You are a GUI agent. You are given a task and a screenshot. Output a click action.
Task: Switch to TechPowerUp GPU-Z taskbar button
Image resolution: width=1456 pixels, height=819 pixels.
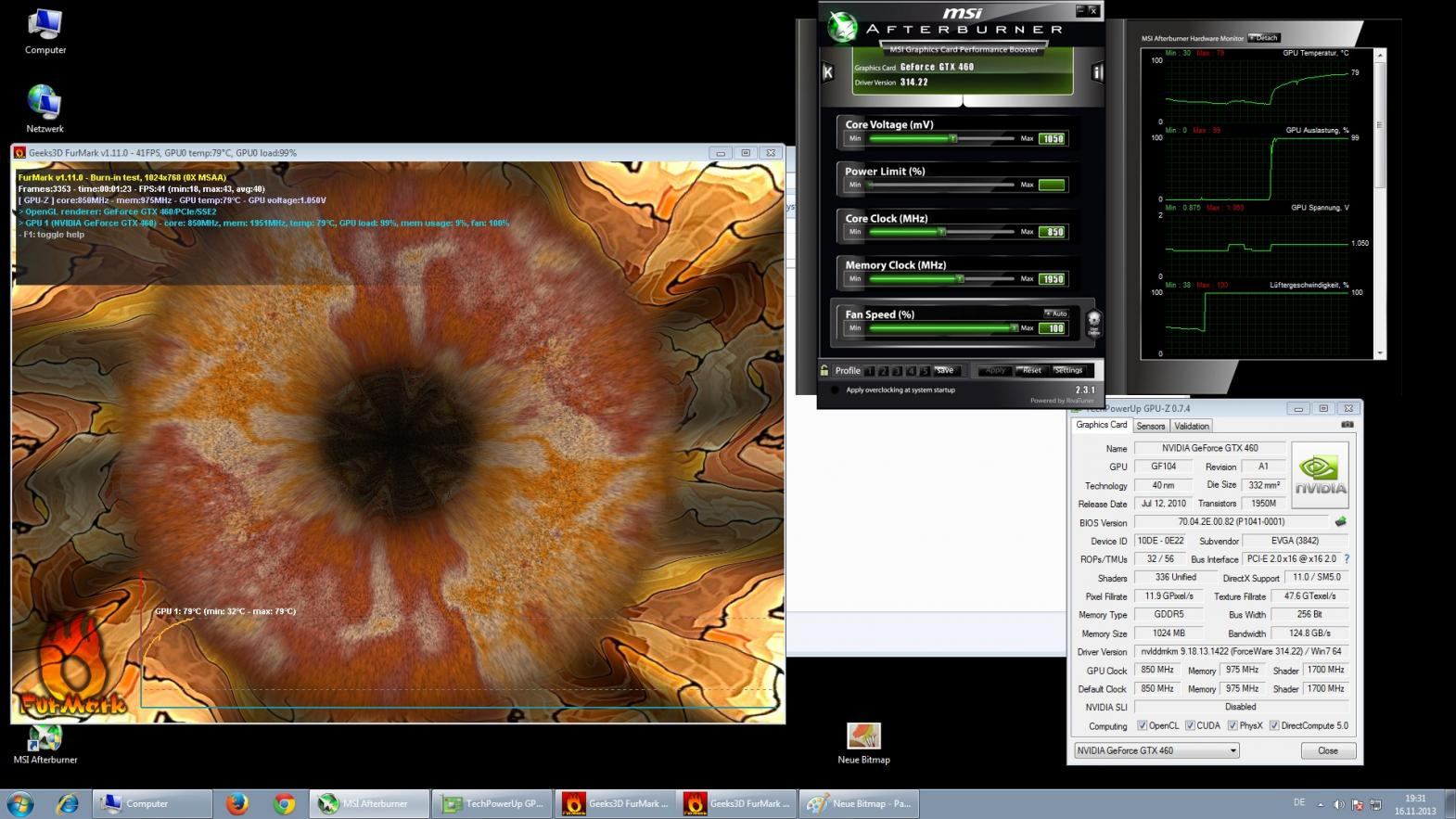(x=492, y=804)
